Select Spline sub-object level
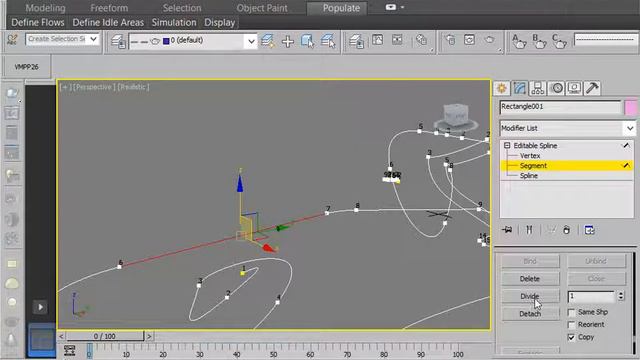 pos(529,176)
